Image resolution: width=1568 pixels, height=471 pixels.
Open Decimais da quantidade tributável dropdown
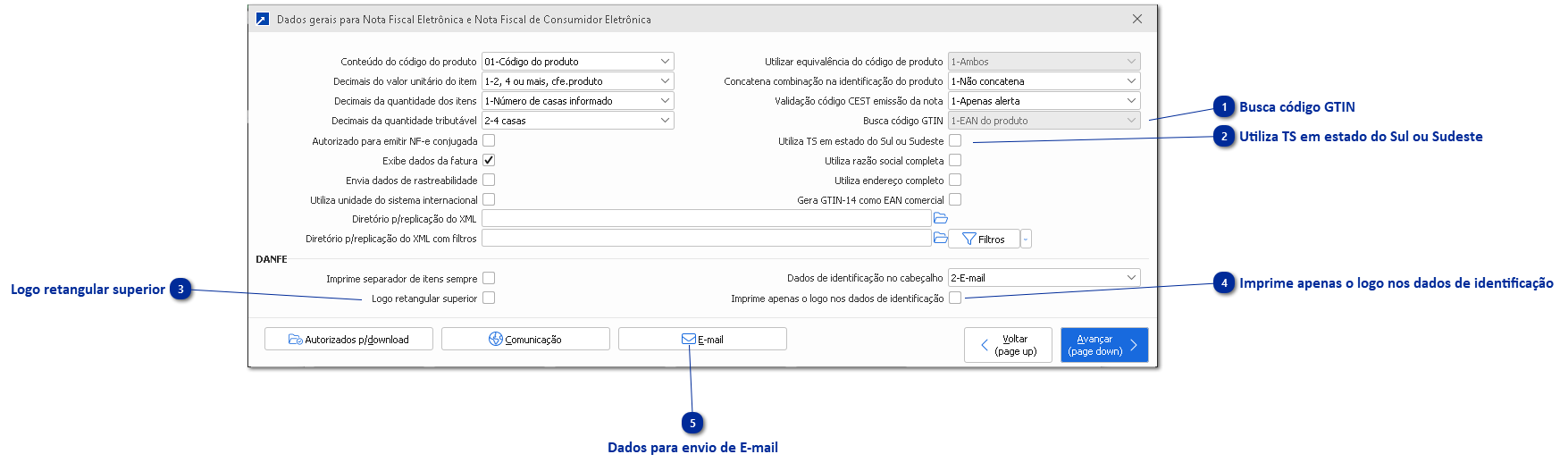(578, 120)
